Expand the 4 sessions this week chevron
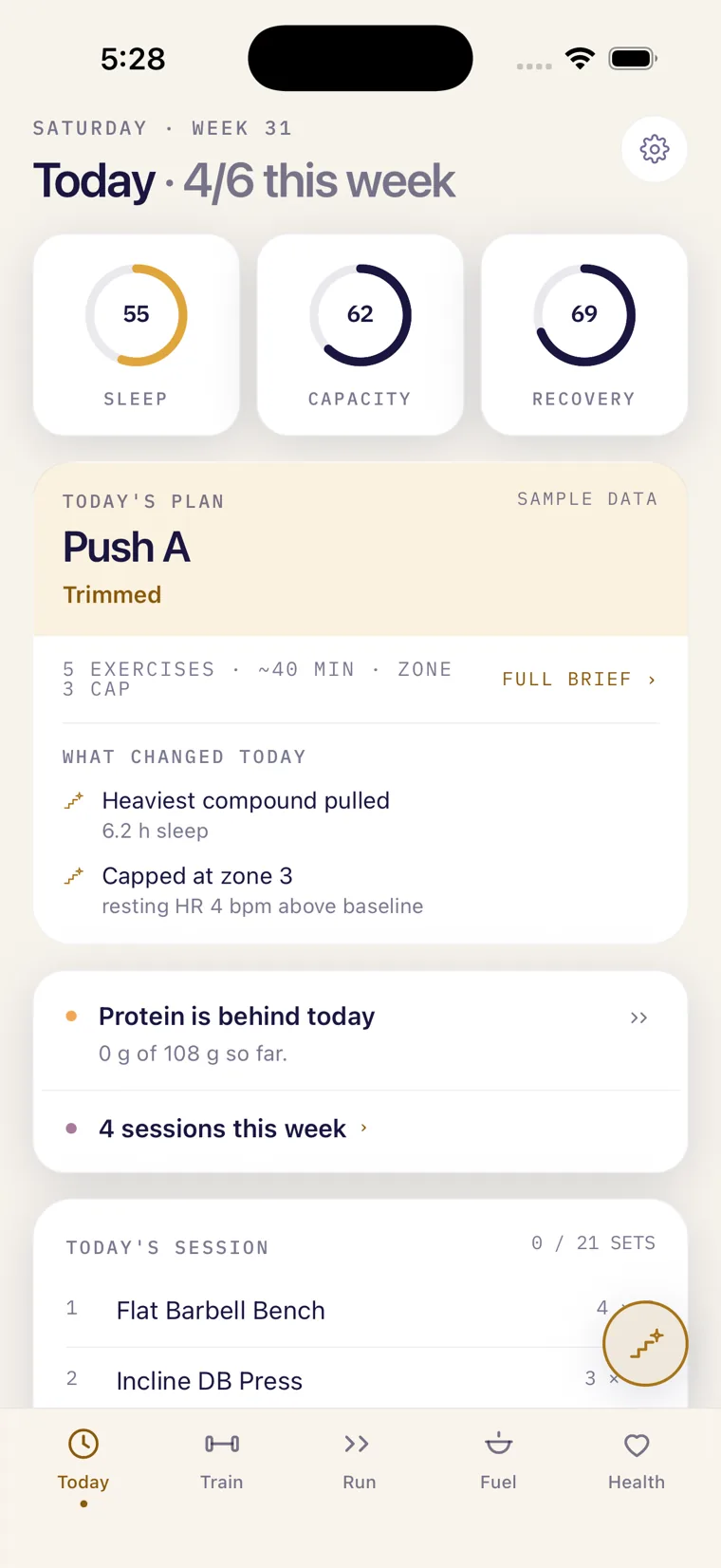This screenshot has width=721, height=1568. point(364,1129)
